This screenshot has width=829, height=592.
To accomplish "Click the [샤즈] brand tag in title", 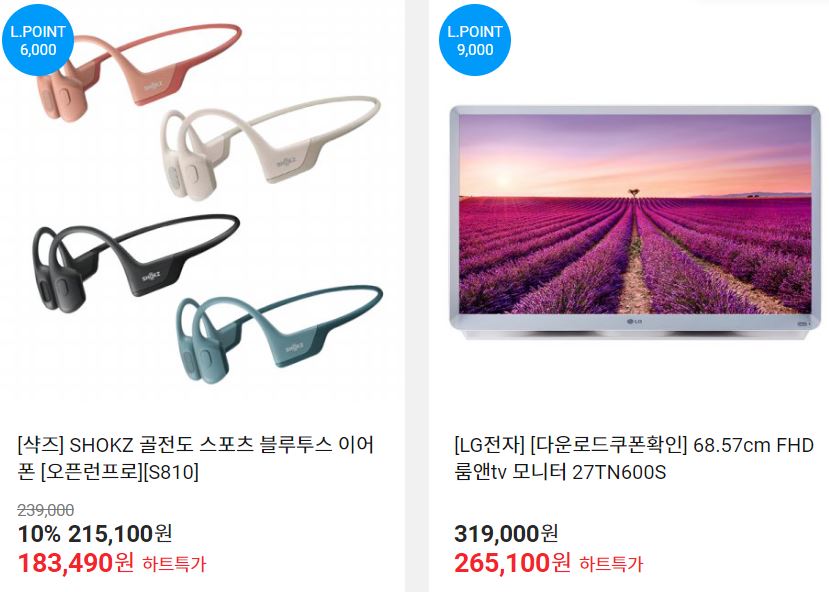I will (x=40, y=445).
